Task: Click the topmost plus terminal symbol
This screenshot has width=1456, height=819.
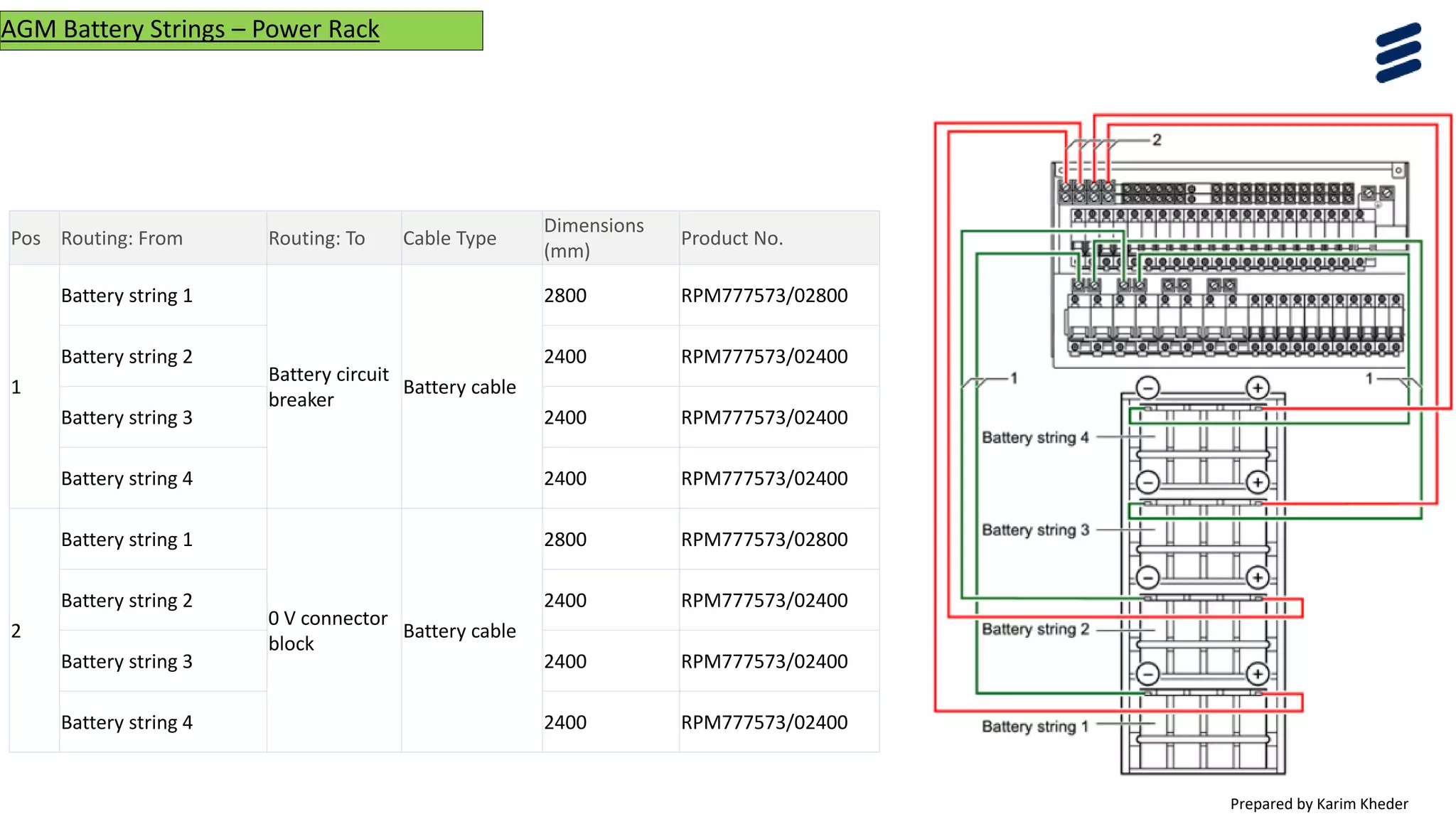Action: coord(1258,387)
